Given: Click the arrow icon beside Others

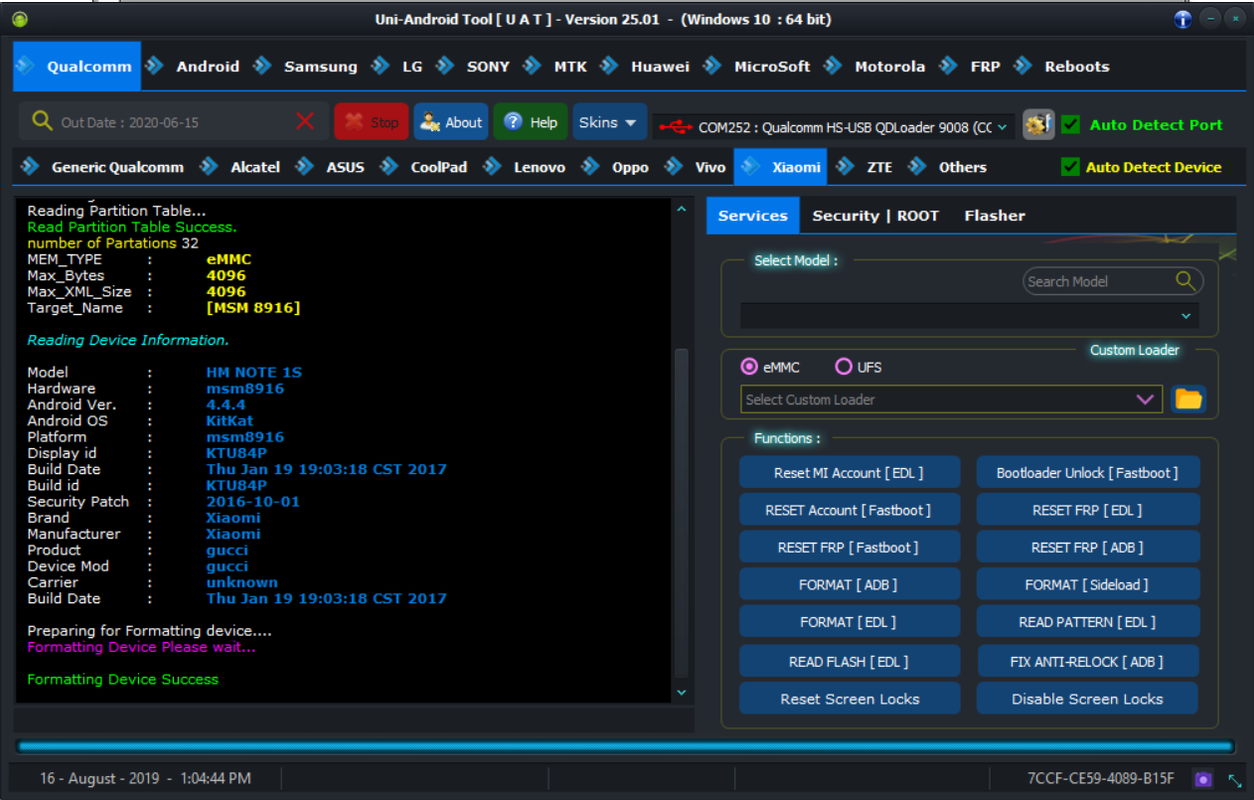Looking at the screenshot, I should pyautogui.click(x=918, y=167).
